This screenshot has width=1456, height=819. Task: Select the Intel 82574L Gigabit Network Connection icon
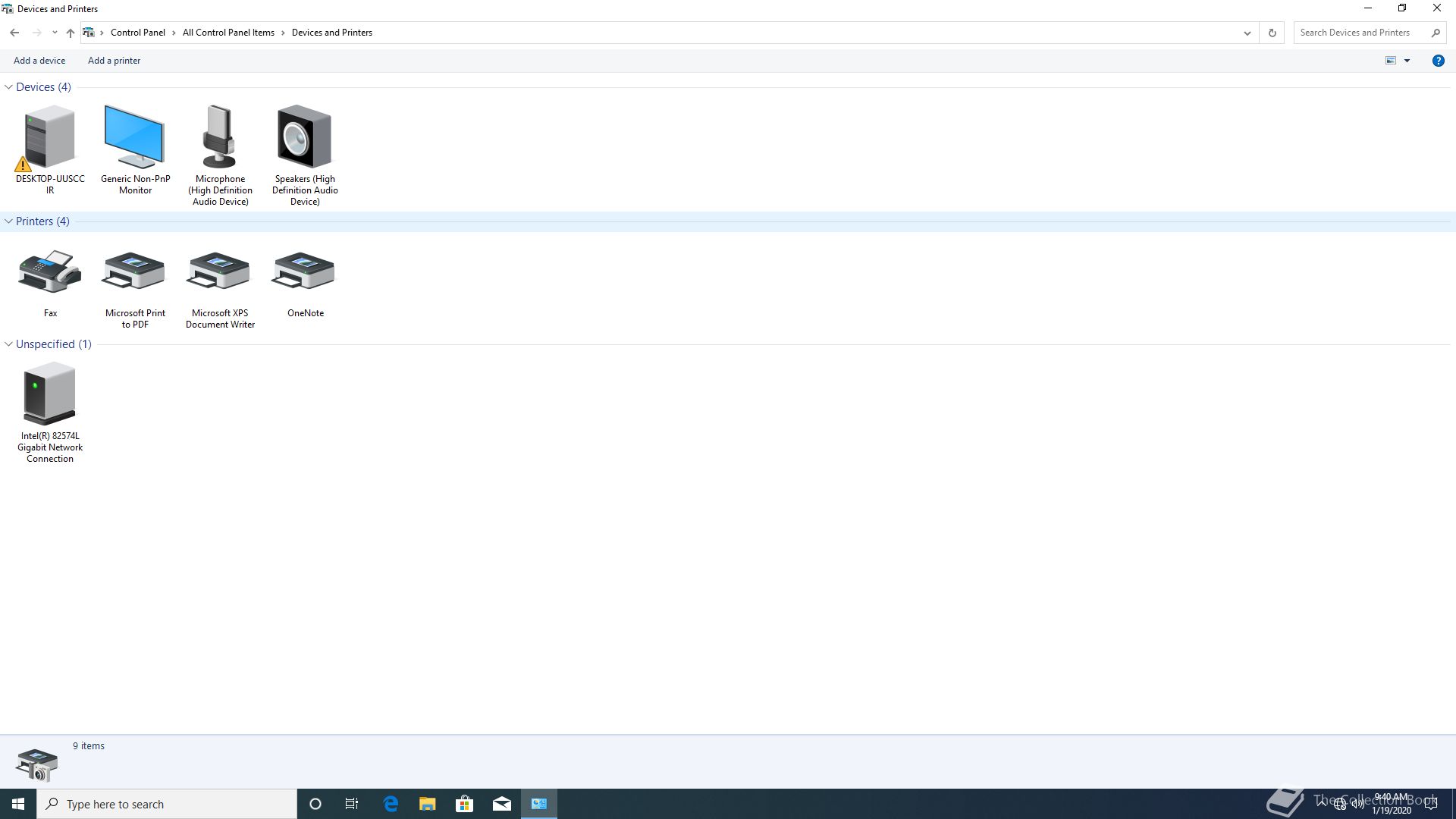click(x=49, y=394)
